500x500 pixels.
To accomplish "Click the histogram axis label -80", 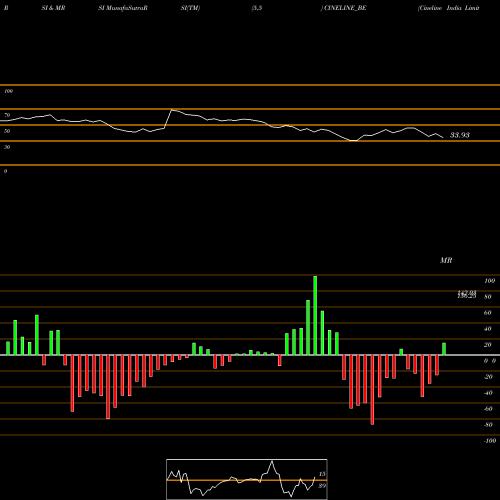I will [488, 425].
